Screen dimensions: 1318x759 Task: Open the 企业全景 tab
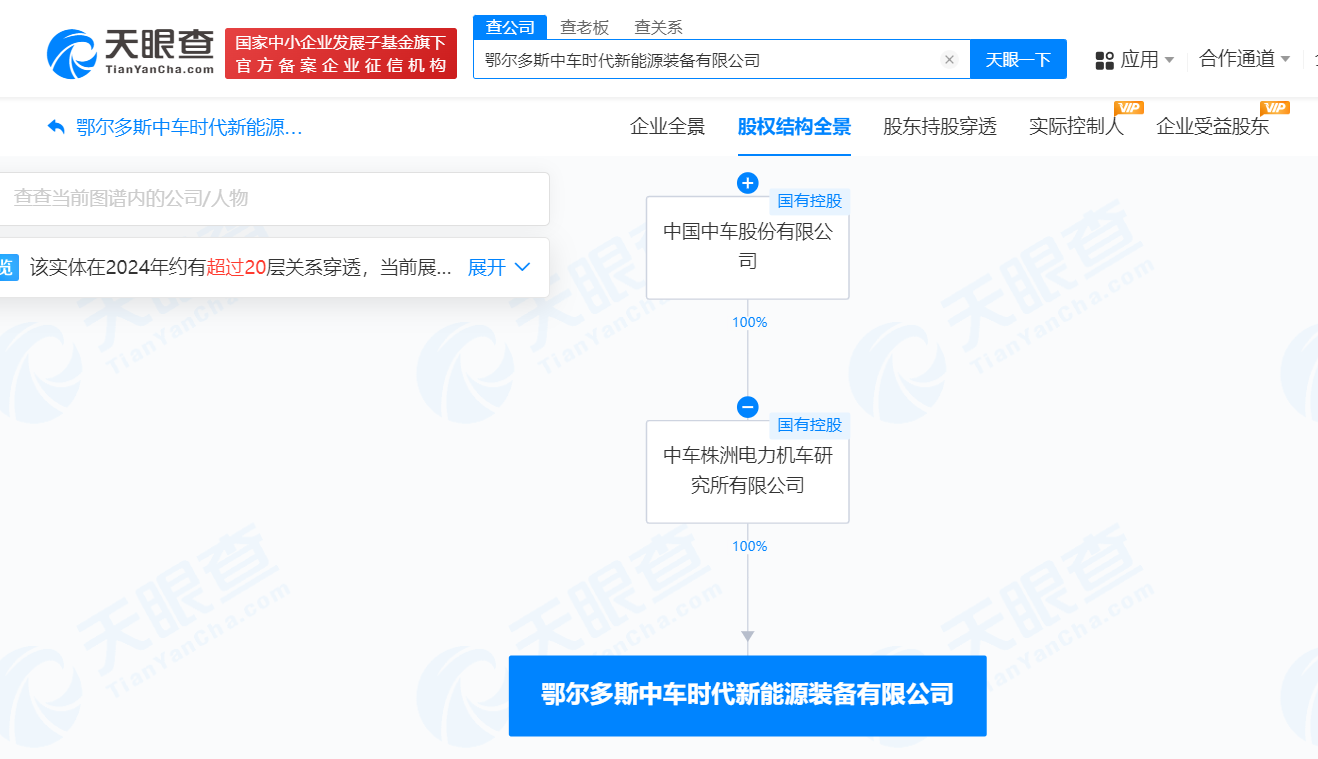pos(667,127)
